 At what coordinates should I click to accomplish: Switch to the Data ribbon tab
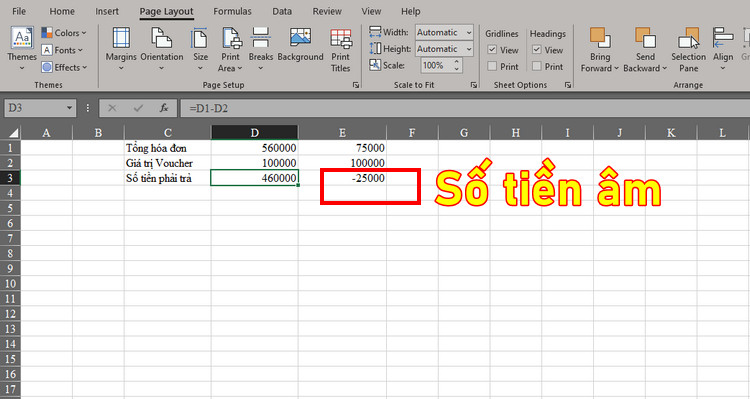(282, 11)
